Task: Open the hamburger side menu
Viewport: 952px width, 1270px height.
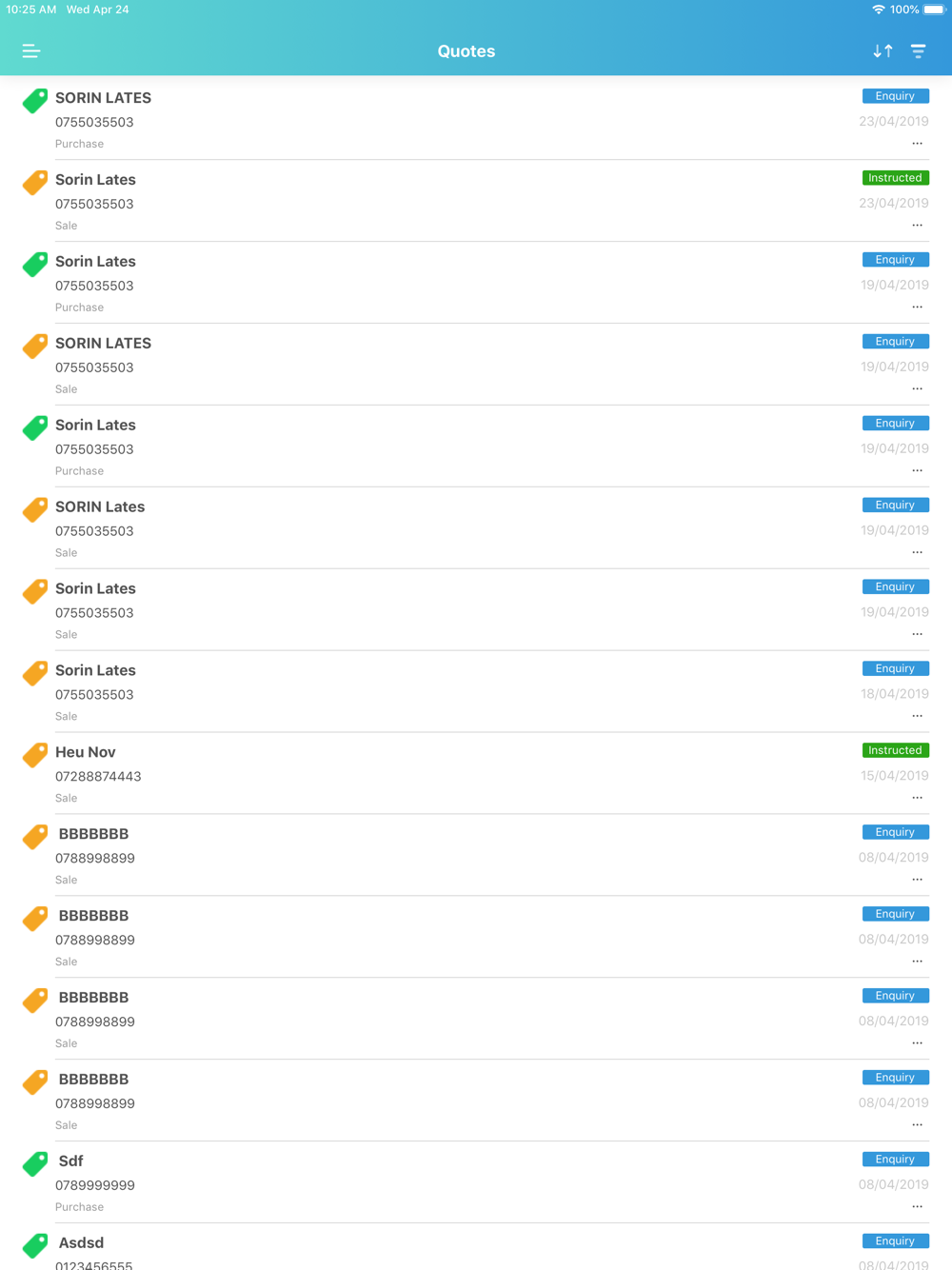Action: 31,51
